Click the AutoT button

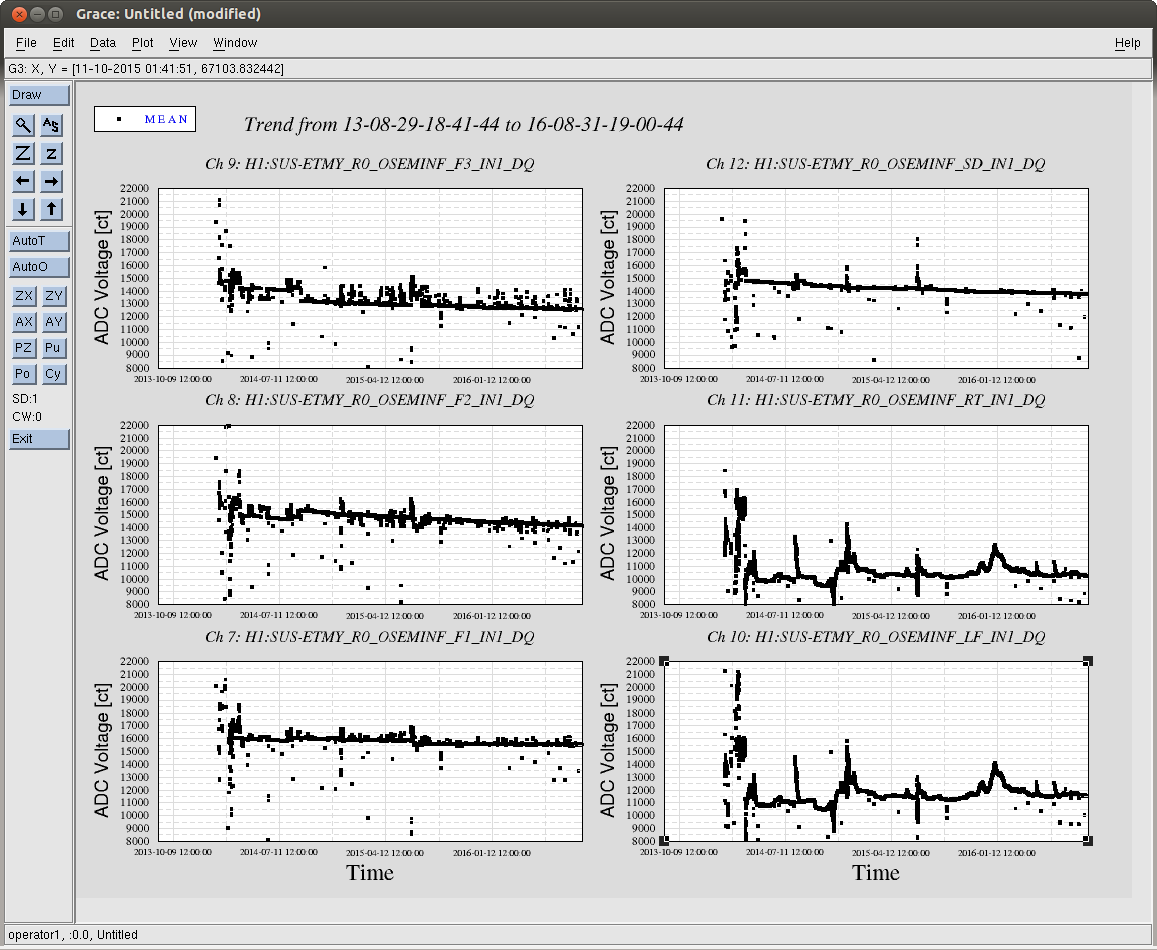coord(40,241)
